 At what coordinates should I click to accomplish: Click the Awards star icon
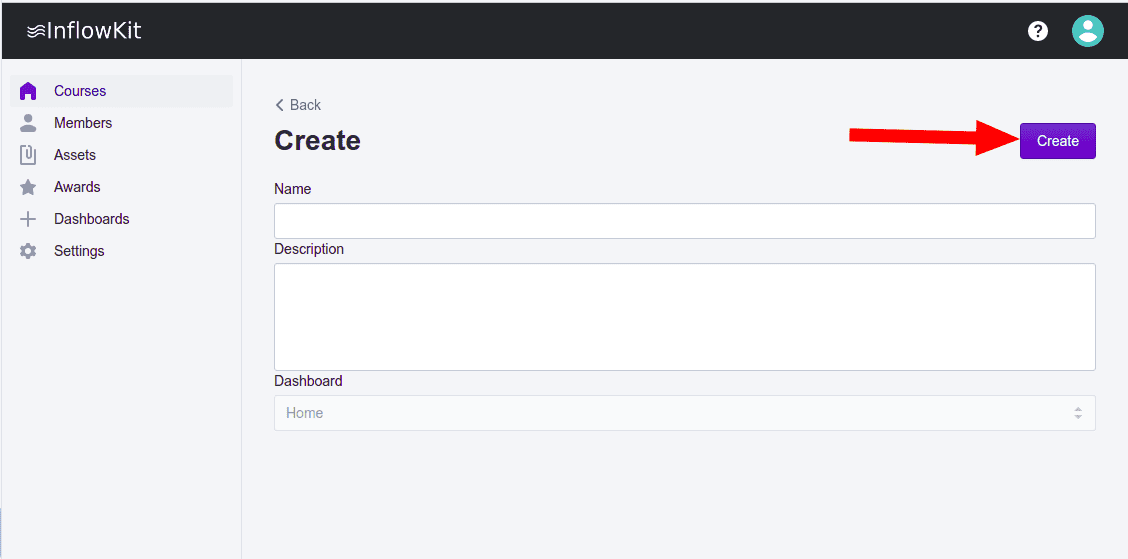point(28,187)
